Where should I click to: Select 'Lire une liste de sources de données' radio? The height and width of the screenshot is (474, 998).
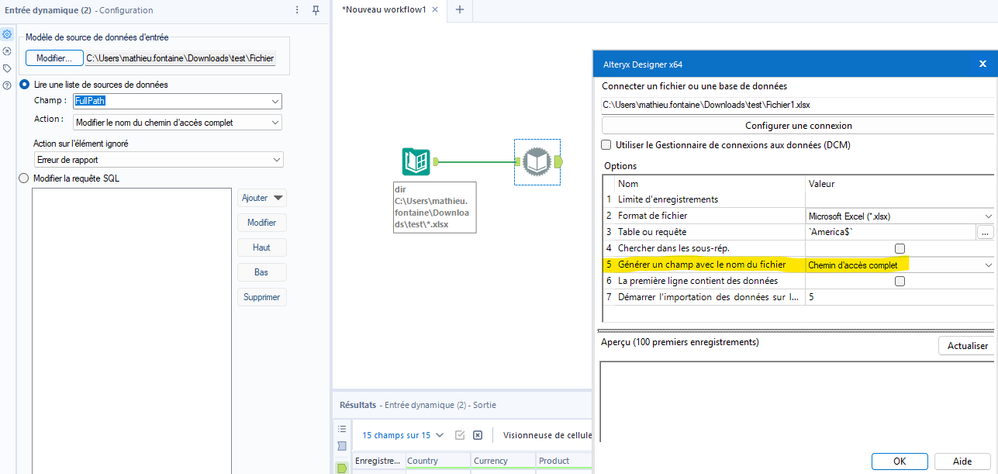pyautogui.click(x=24, y=84)
